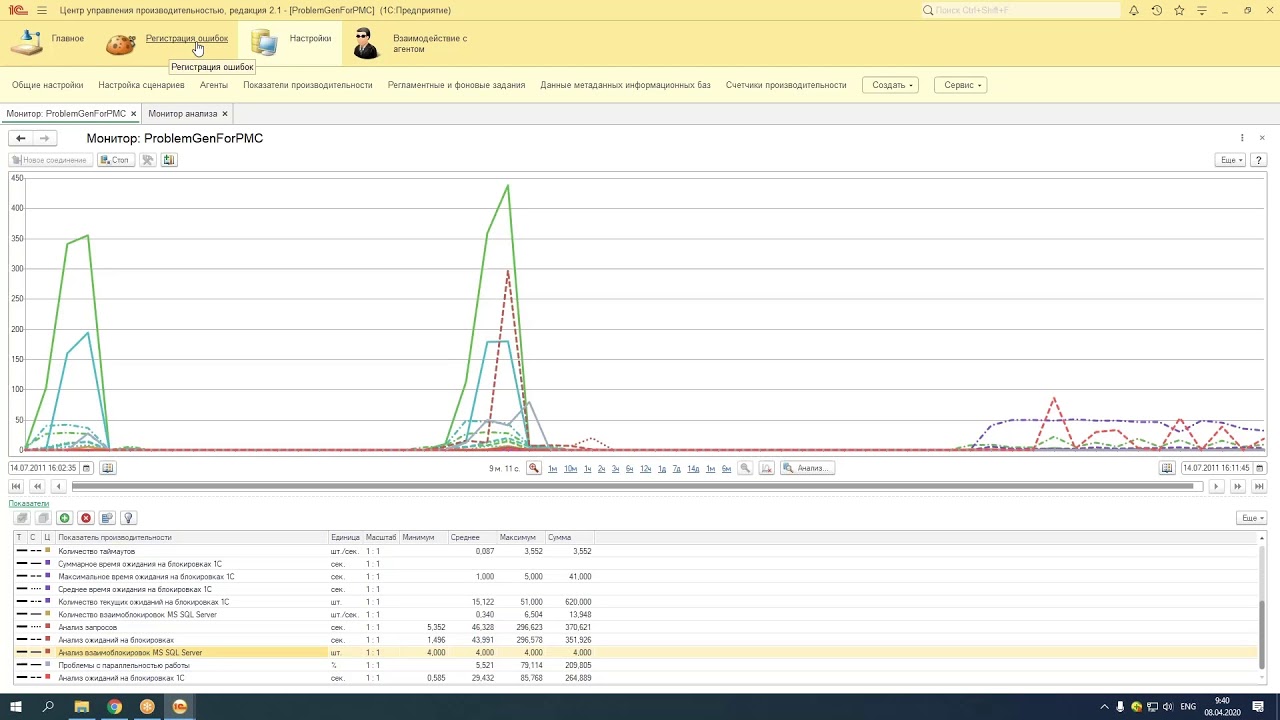
Task: Go forward with right arrow button
Action: pos(44,138)
